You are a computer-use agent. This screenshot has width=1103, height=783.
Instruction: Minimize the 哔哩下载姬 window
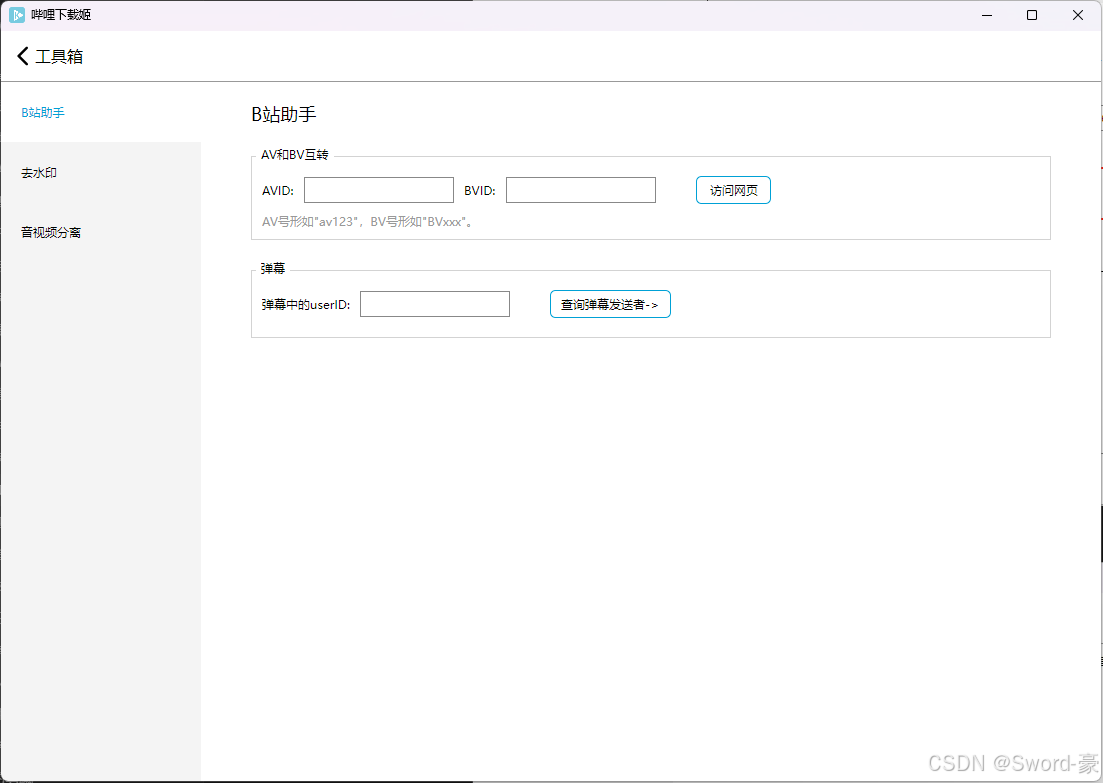click(x=987, y=15)
